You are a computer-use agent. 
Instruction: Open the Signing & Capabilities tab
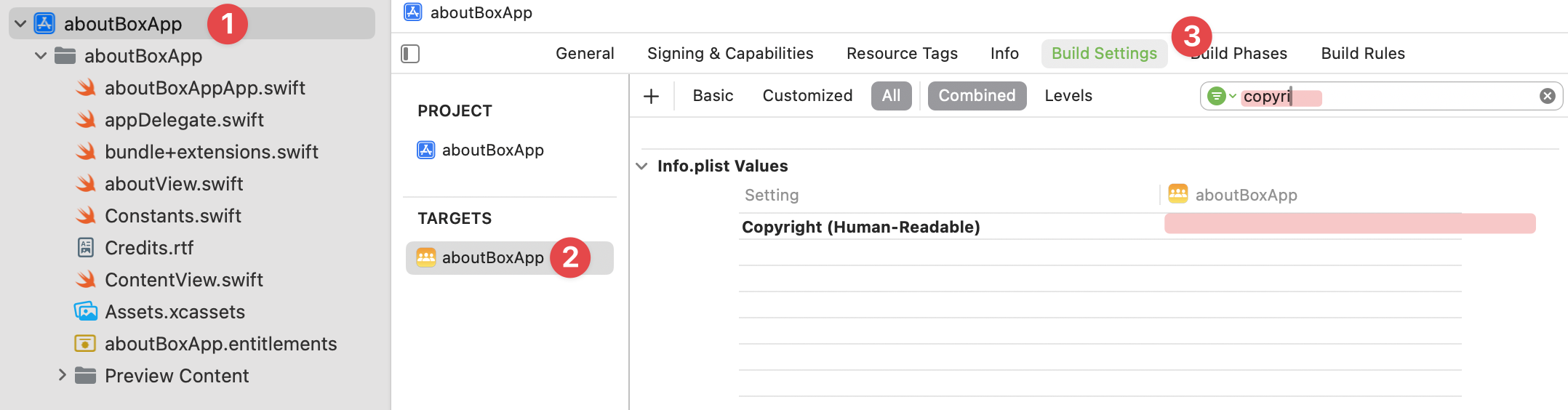click(x=730, y=54)
